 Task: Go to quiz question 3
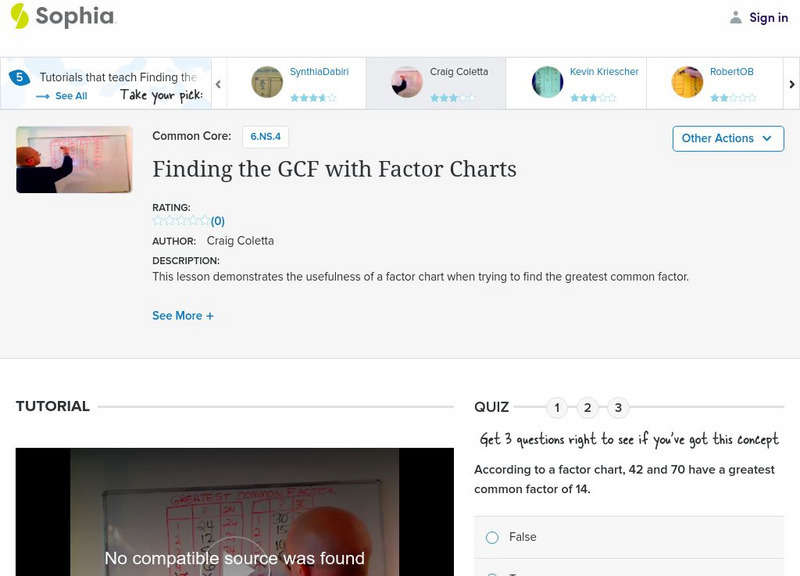pos(618,407)
